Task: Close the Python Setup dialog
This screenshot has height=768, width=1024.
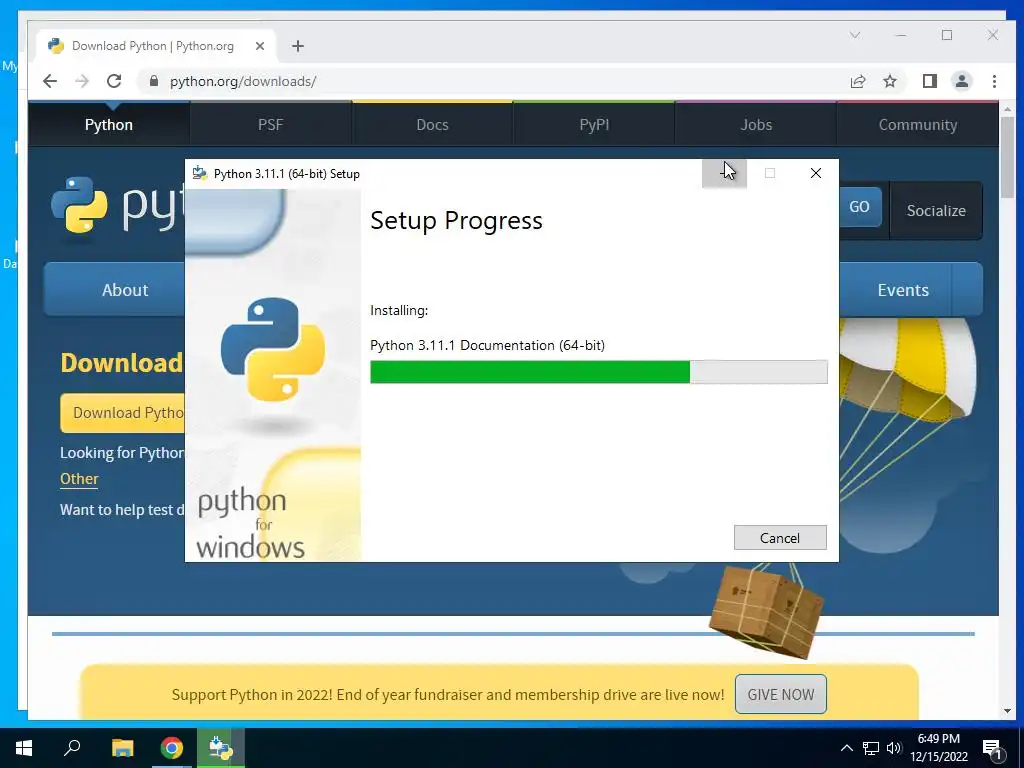Action: tap(816, 173)
